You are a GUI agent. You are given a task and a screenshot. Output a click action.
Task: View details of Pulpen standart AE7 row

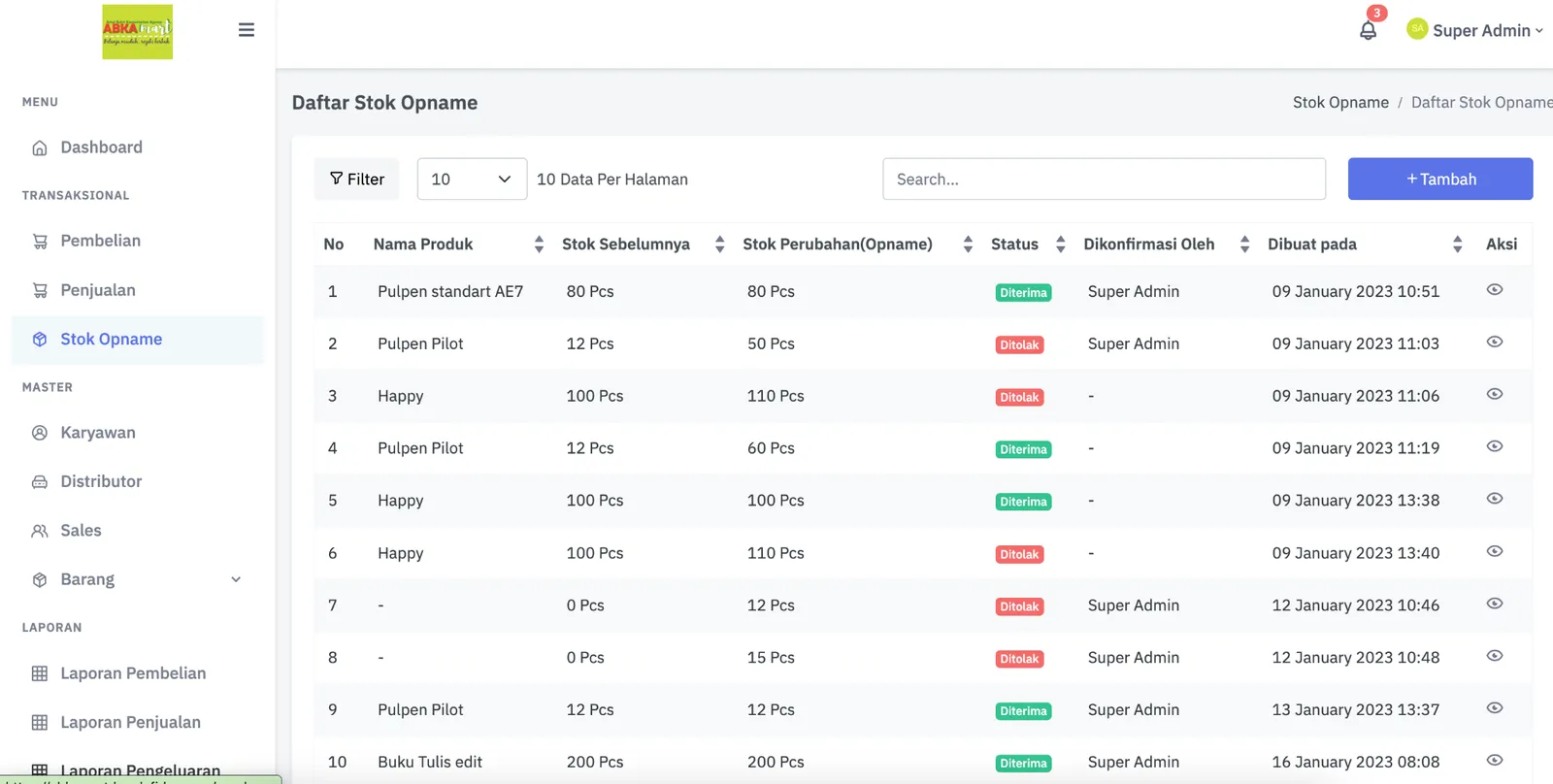(1495, 290)
